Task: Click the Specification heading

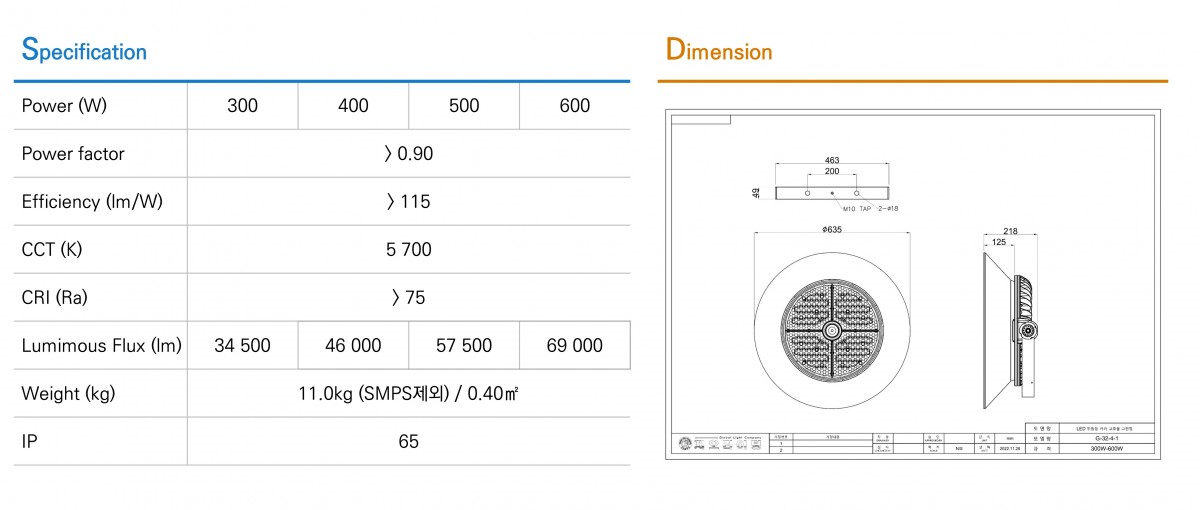Action: 84,50
